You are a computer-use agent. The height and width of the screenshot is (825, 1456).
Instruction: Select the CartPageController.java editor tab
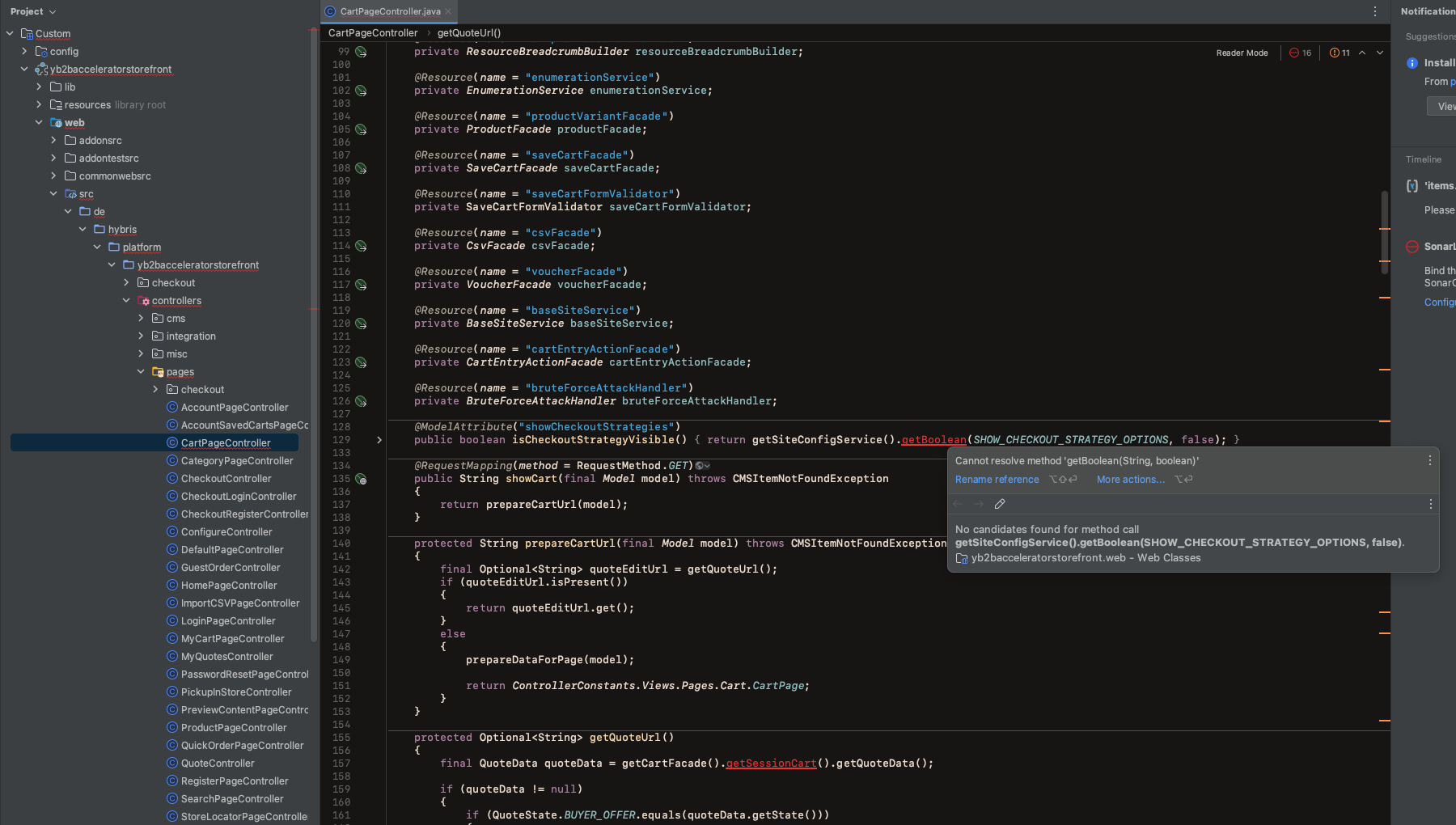388,11
